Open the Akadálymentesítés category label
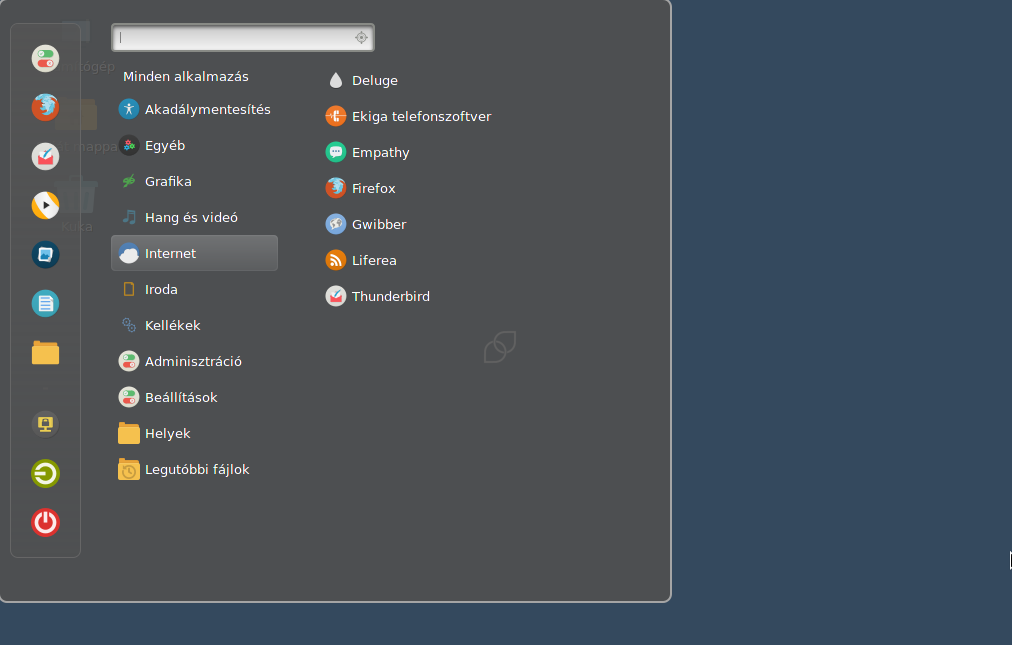 point(208,110)
